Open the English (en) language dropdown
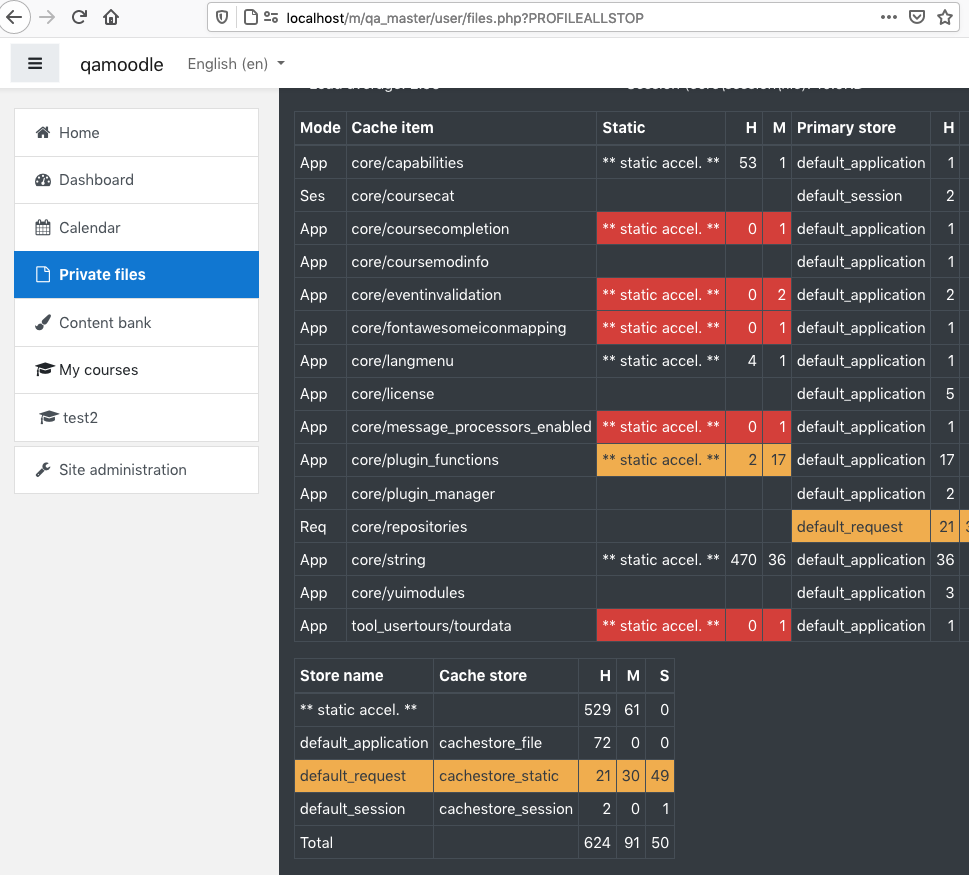969x875 pixels. coord(236,64)
